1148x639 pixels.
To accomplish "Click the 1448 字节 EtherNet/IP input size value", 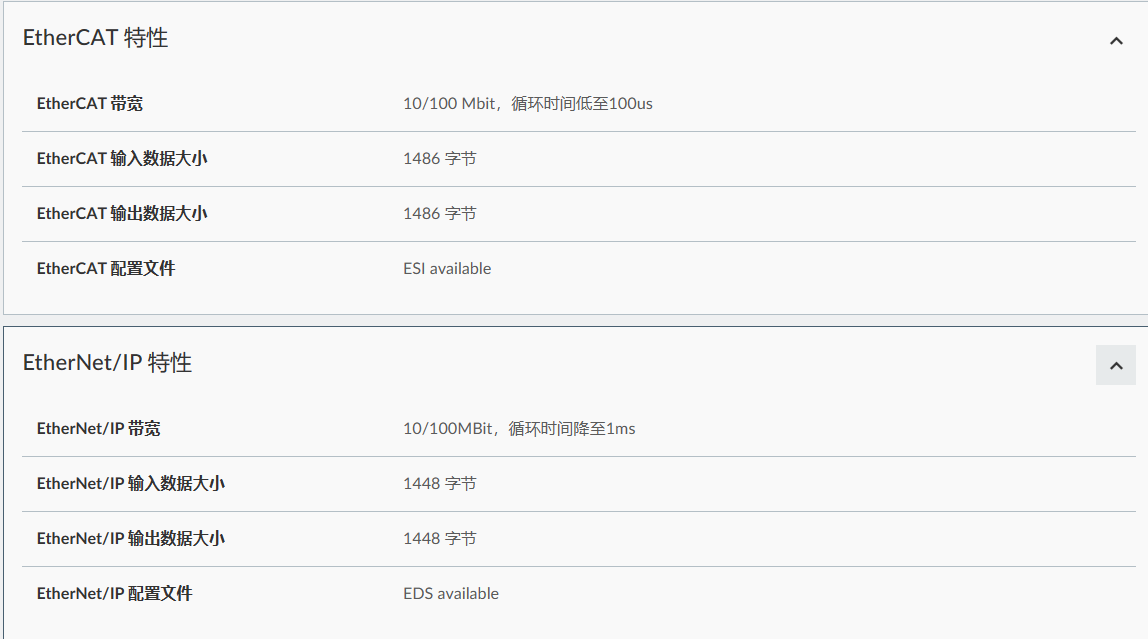I will (440, 484).
